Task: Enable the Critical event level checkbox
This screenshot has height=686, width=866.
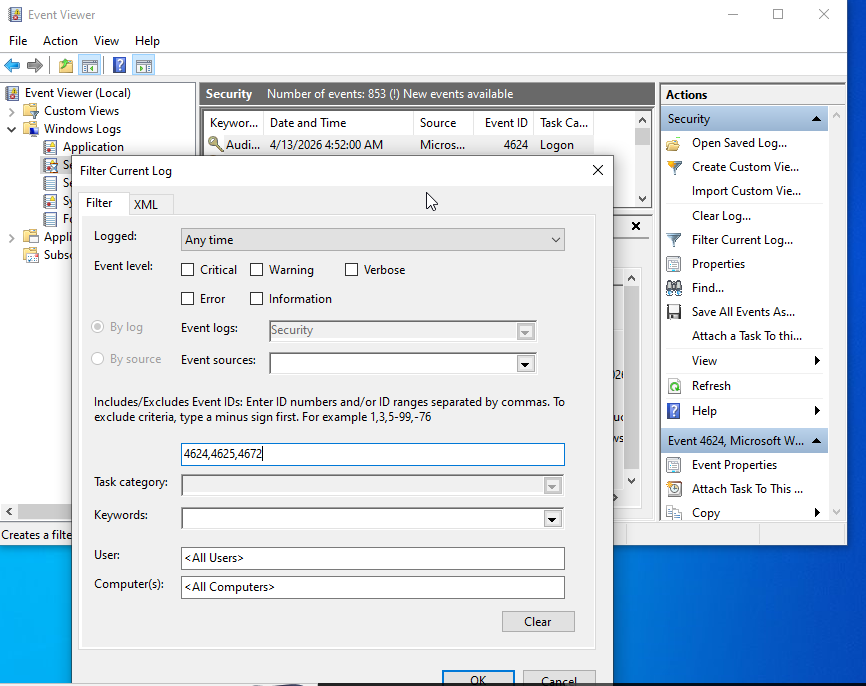Action: 188,270
